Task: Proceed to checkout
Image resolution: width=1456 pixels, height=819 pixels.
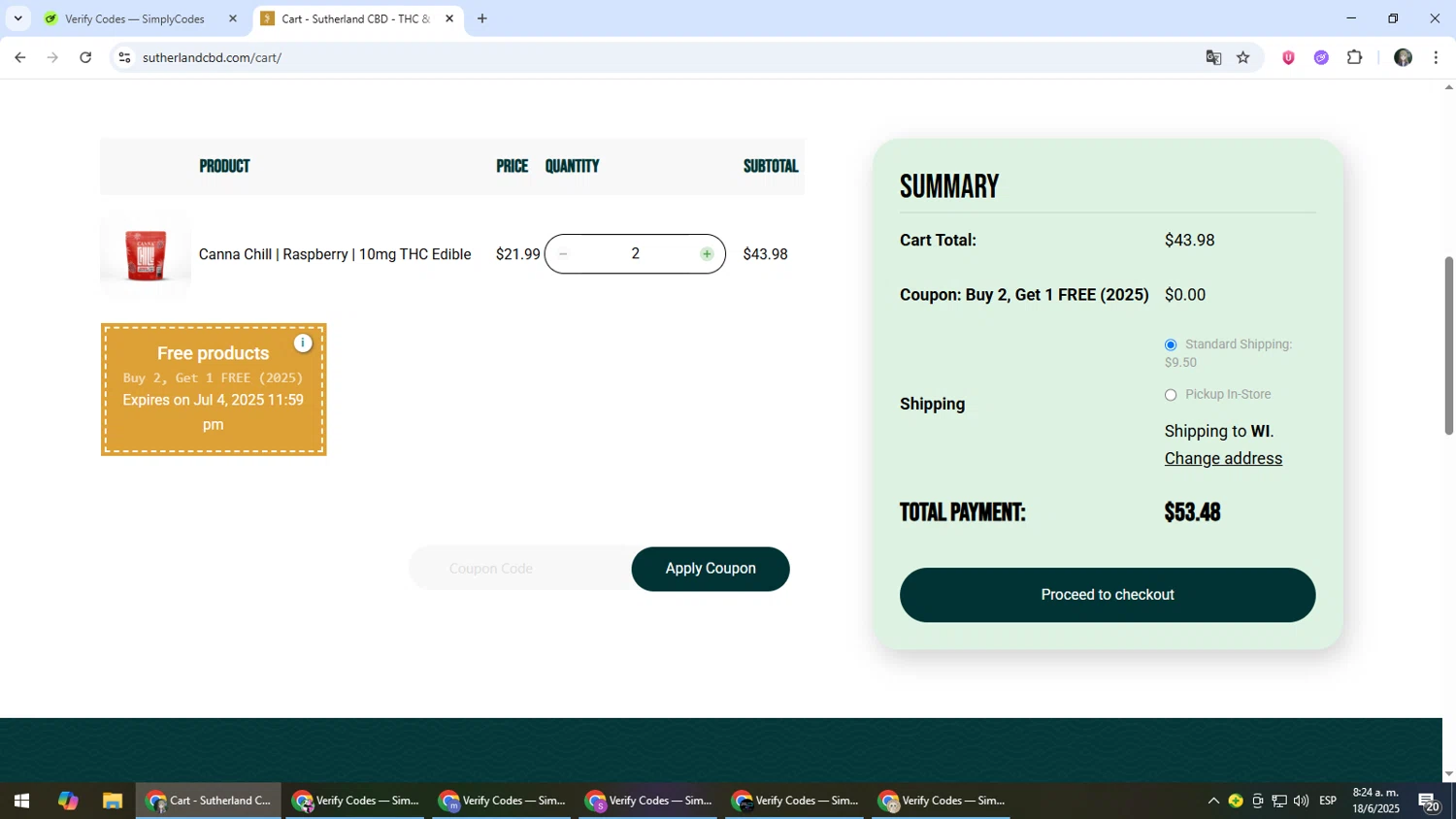Action: (1108, 595)
